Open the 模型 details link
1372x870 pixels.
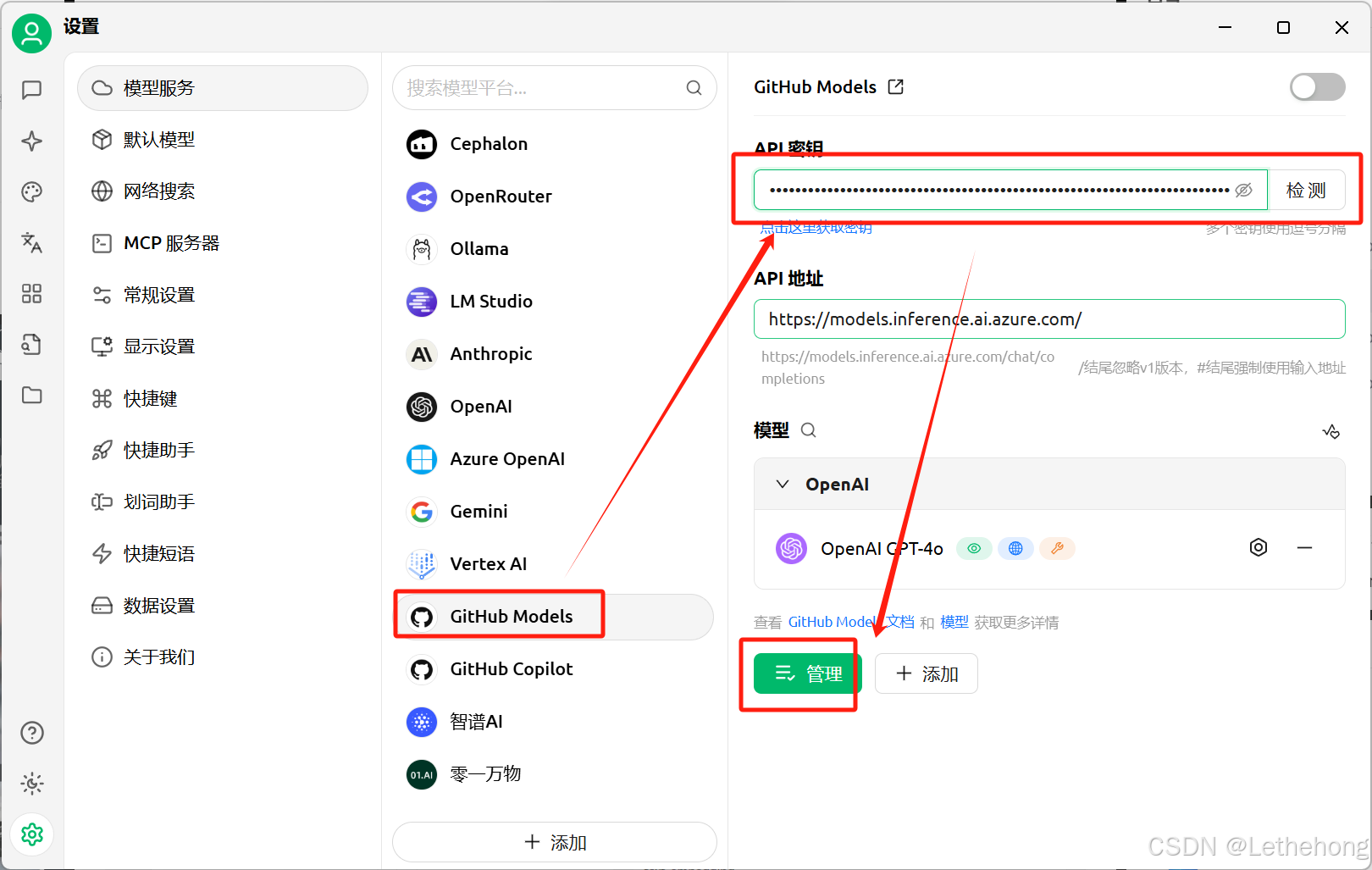coord(954,622)
